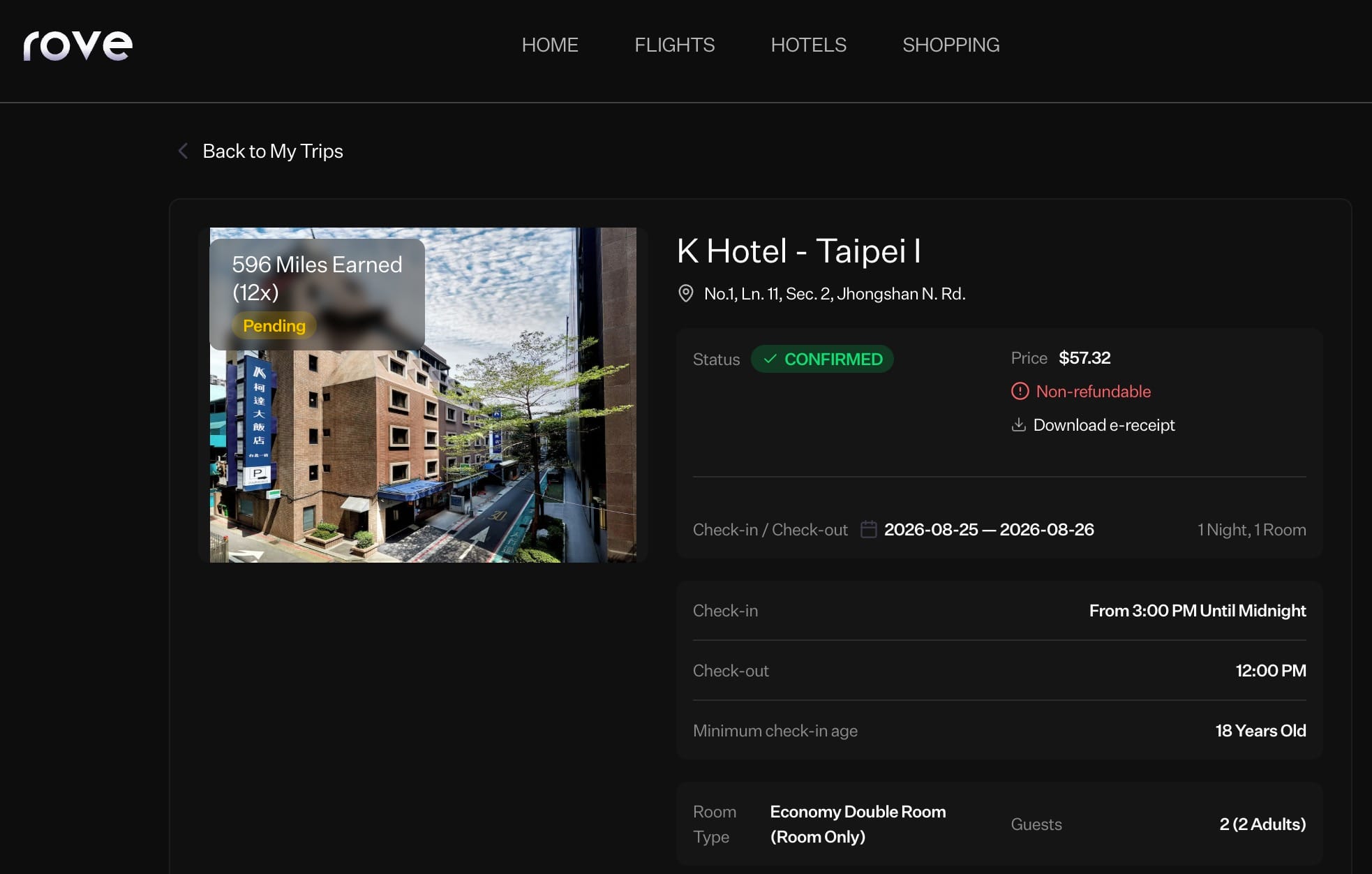Screen dimensions: 1372x874
Task: Click the K Hotel - Taipei I title
Action: pos(799,251)
